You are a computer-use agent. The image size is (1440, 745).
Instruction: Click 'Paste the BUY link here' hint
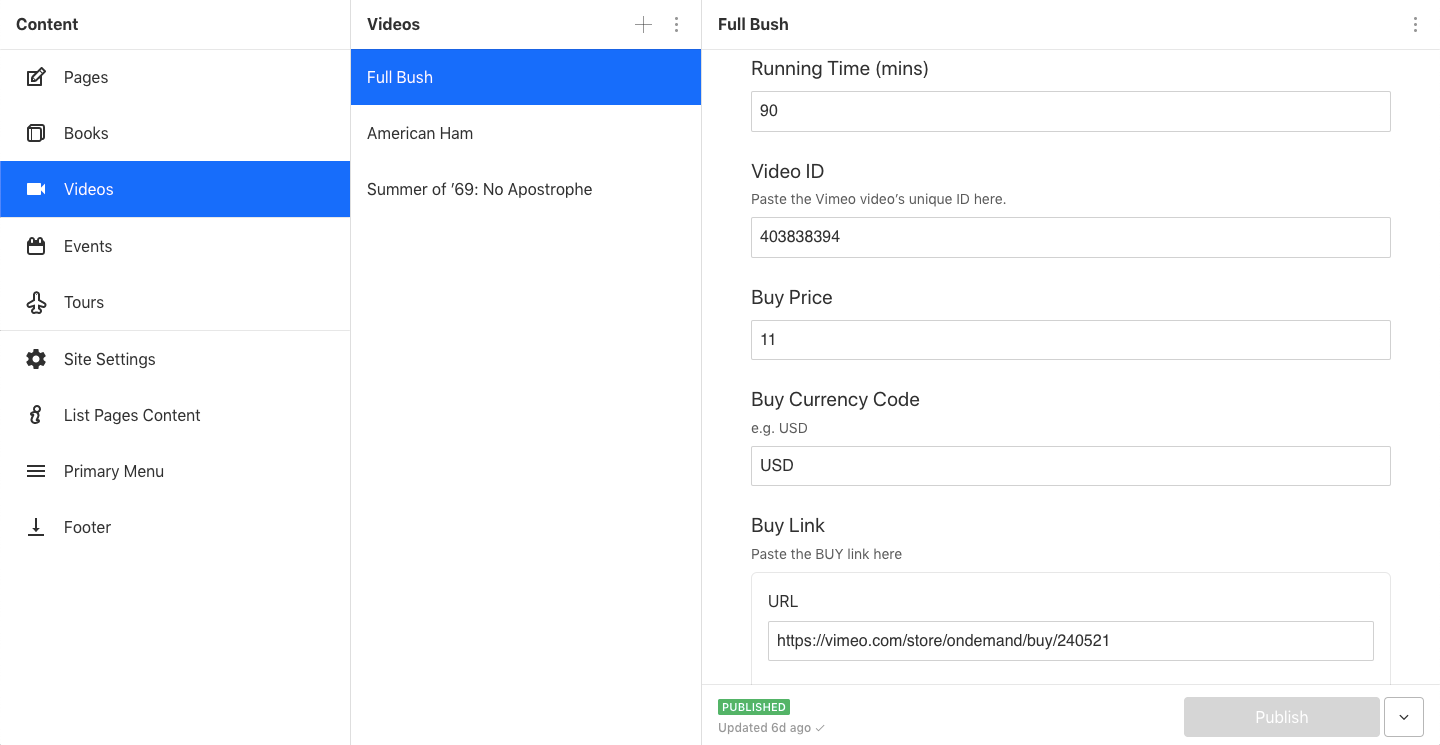pos(826,554)
